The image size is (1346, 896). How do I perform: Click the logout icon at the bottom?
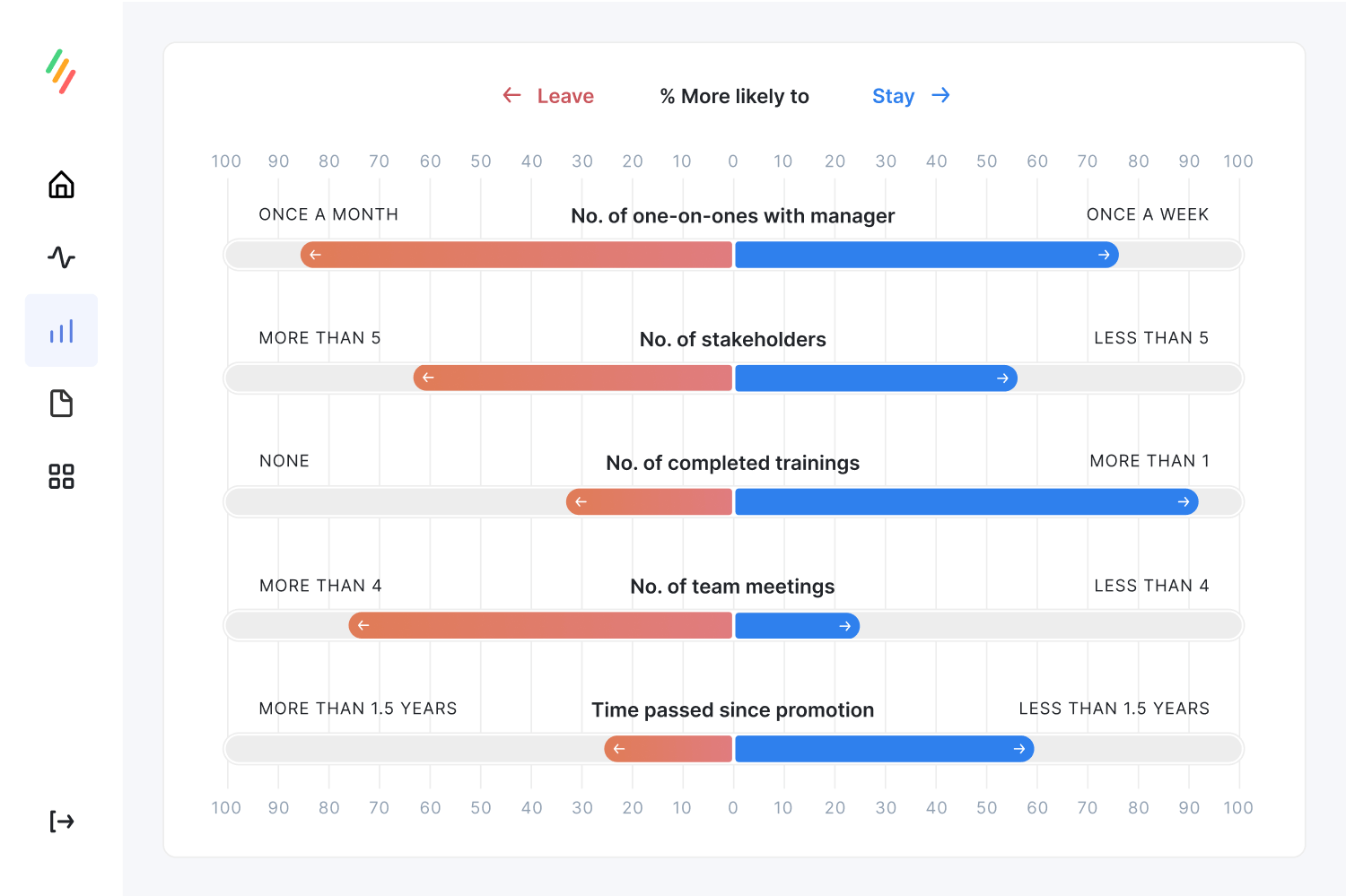[61, 821]
